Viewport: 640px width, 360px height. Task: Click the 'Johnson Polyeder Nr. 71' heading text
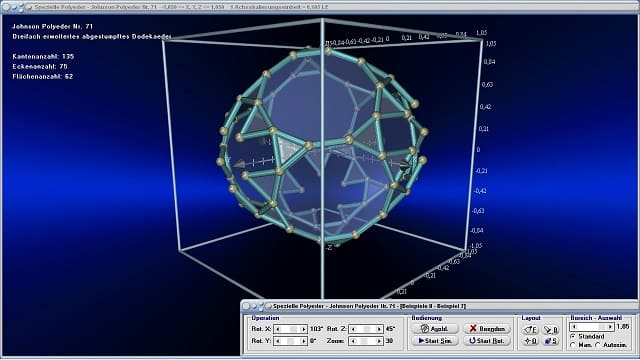[53, 26]
